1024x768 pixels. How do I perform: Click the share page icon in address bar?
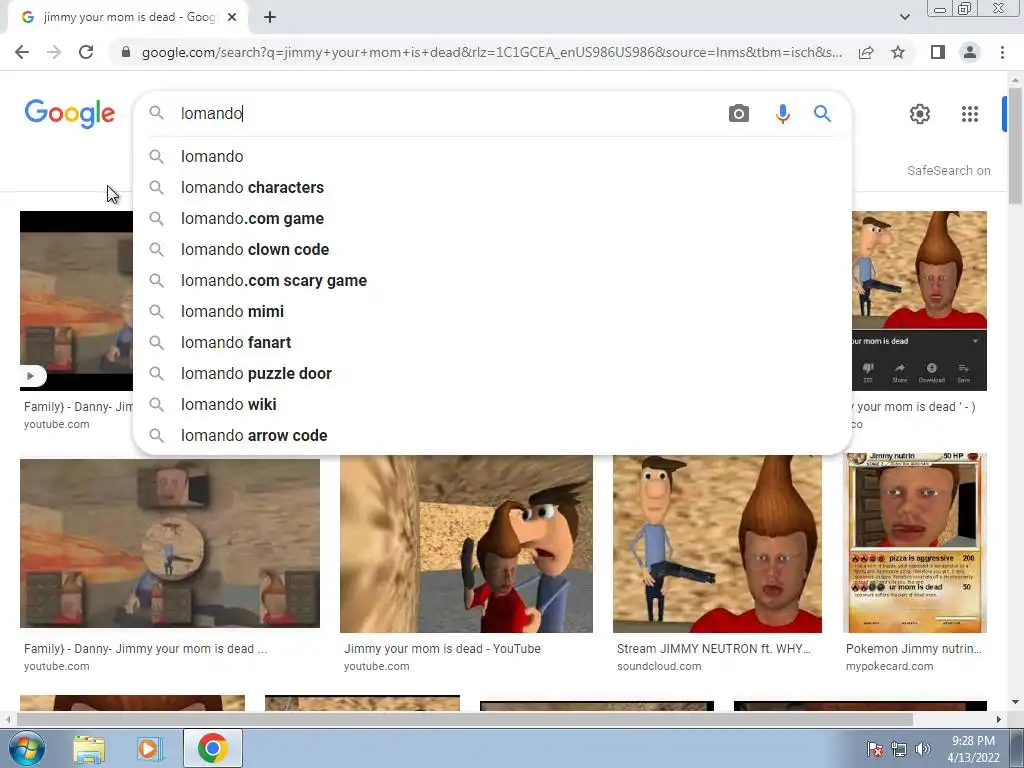pyautogui.click(x=866, y=52)
